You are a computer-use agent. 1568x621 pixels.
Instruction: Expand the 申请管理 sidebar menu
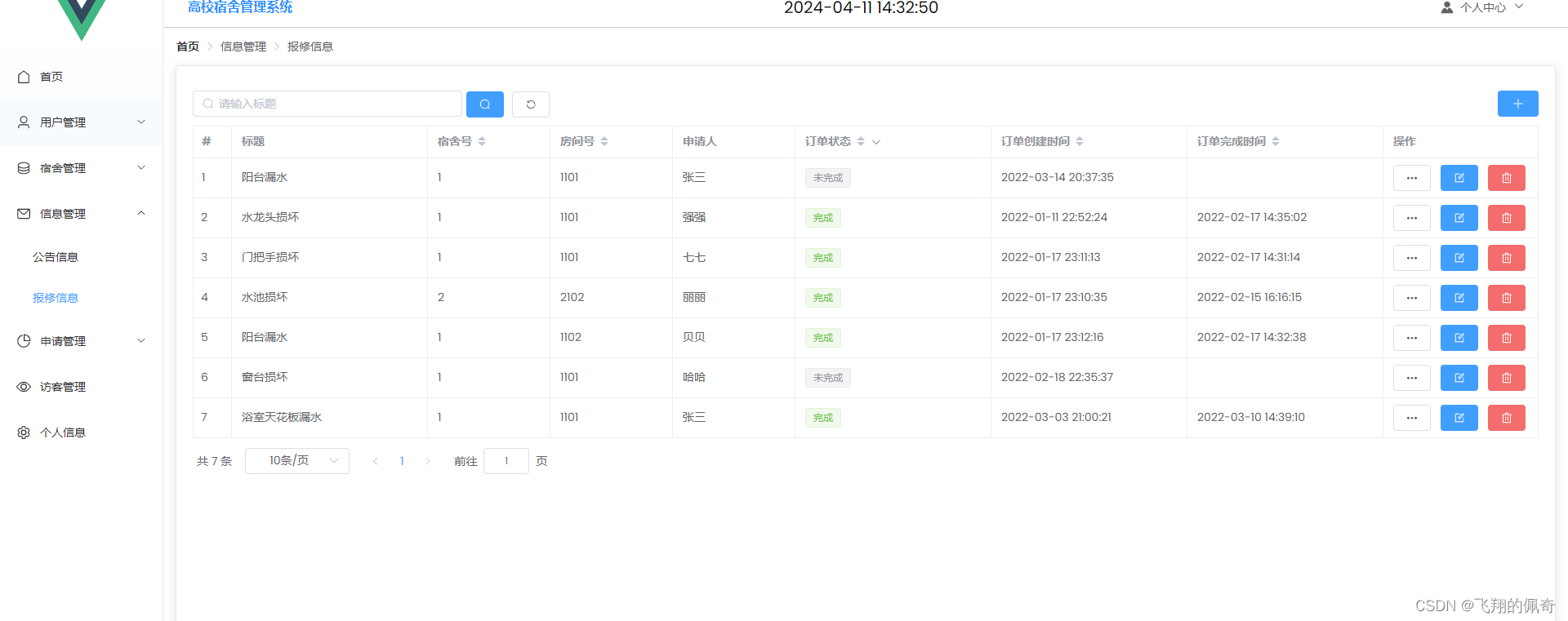click(x=81, y=341)
